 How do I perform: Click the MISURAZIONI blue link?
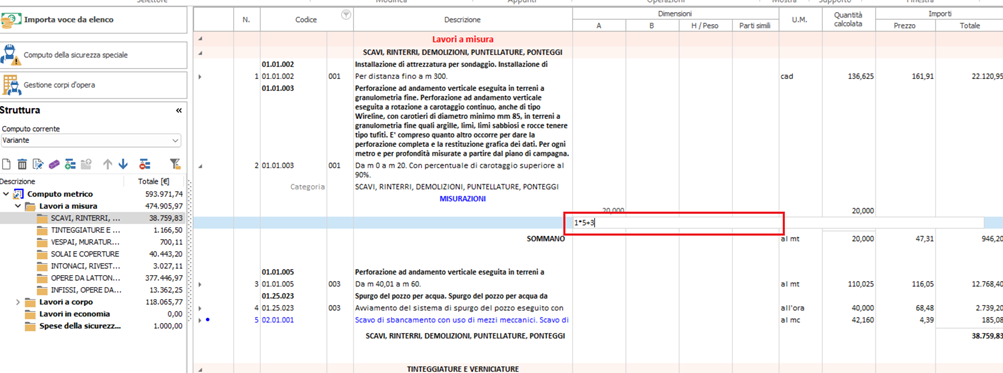(x=462, y=199)
